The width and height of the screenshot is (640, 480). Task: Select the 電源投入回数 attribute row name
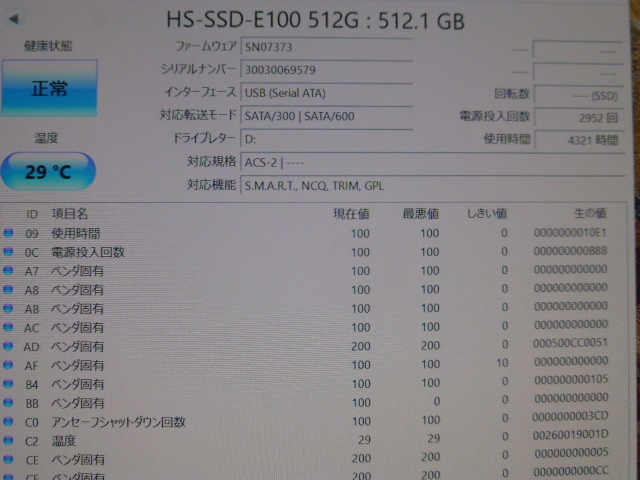point(88,252)
